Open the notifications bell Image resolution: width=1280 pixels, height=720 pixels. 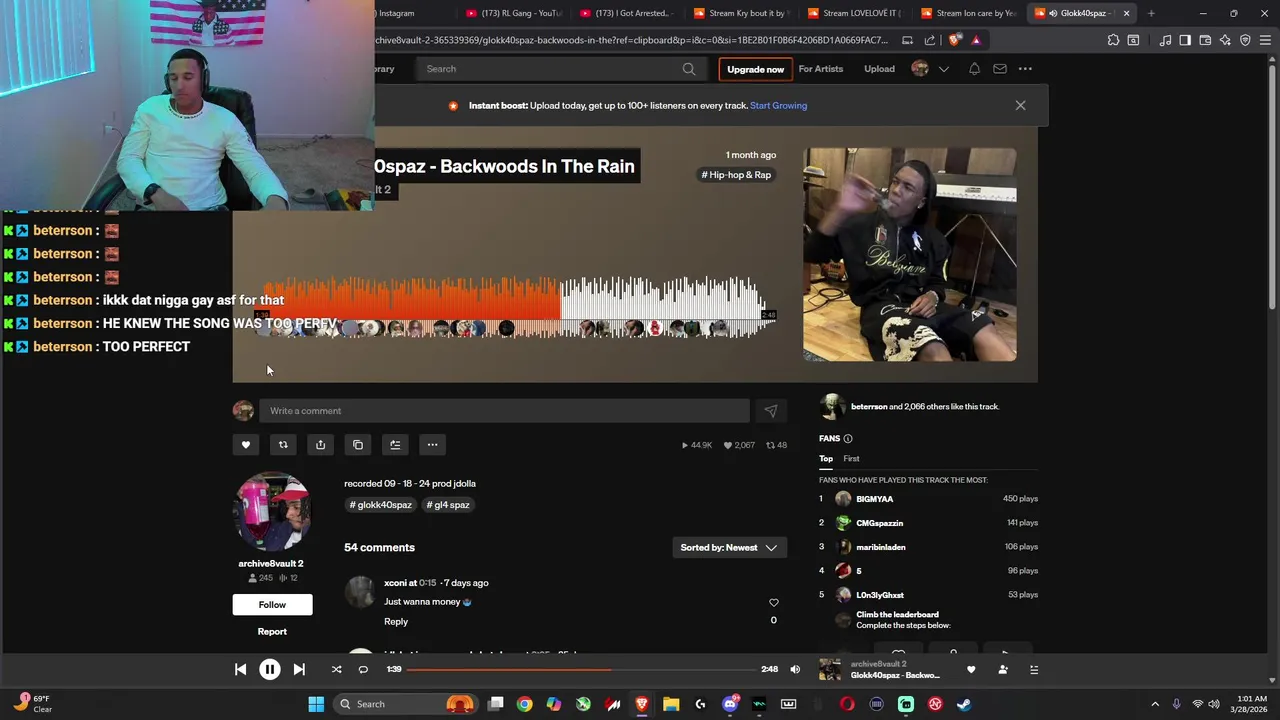tap(974, 69)
